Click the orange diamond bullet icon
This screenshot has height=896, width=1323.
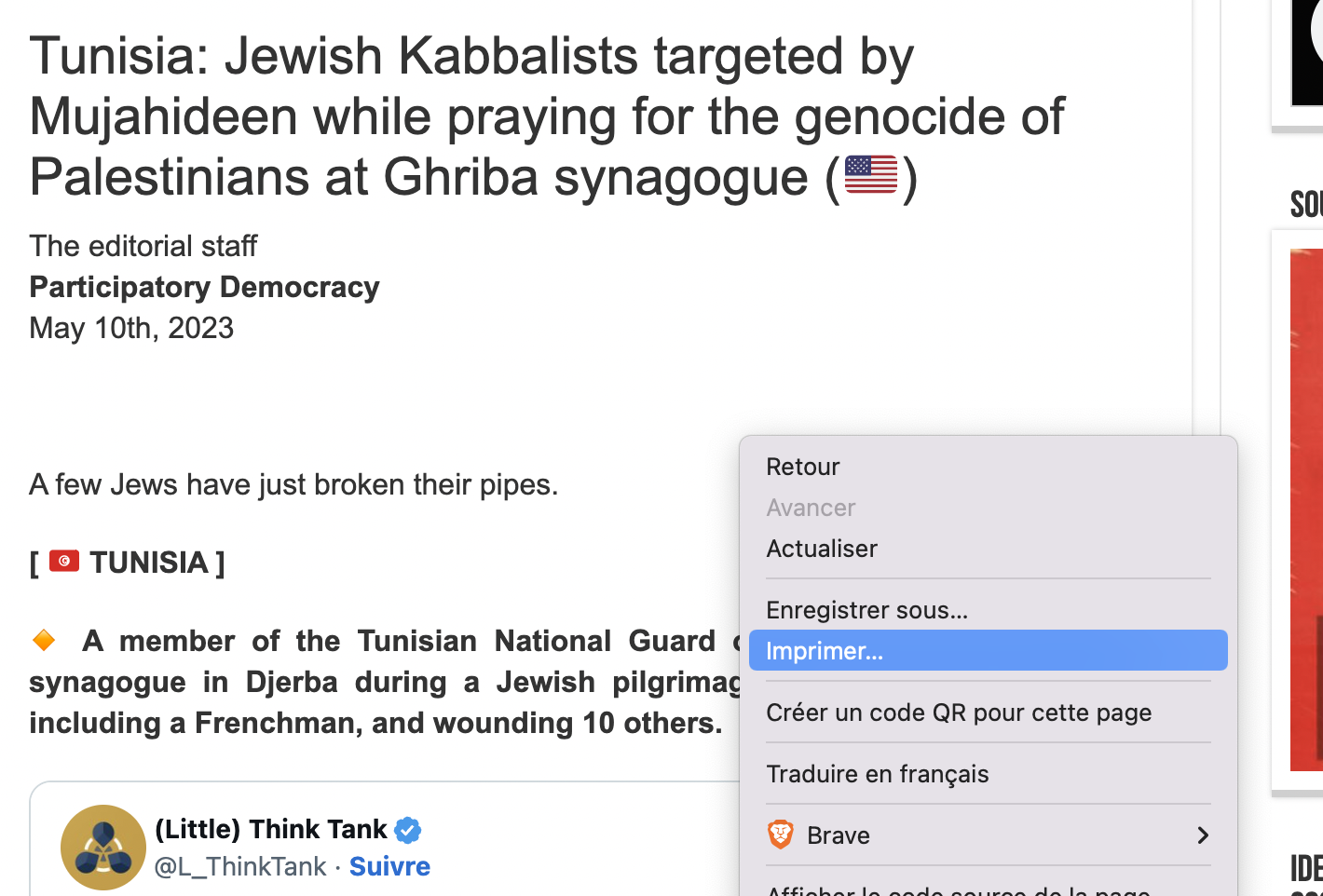(x=44, y=640)
